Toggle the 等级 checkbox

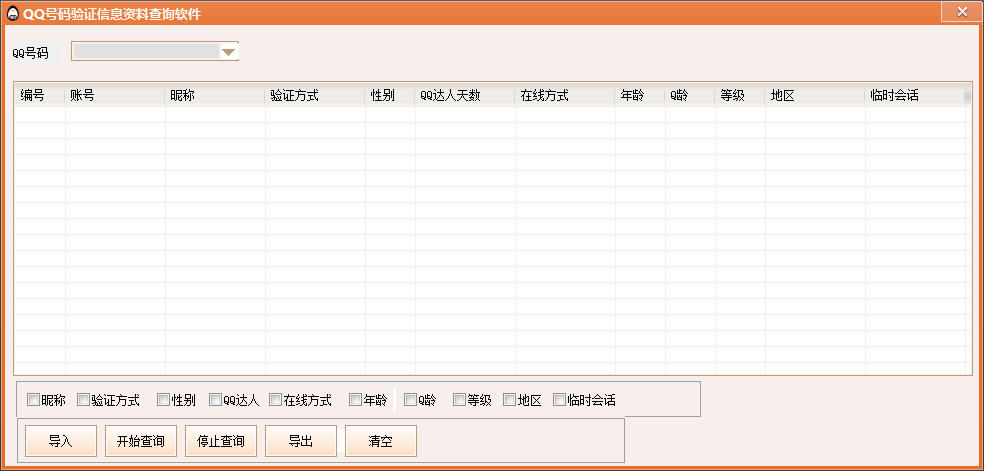tap(460, 400)
